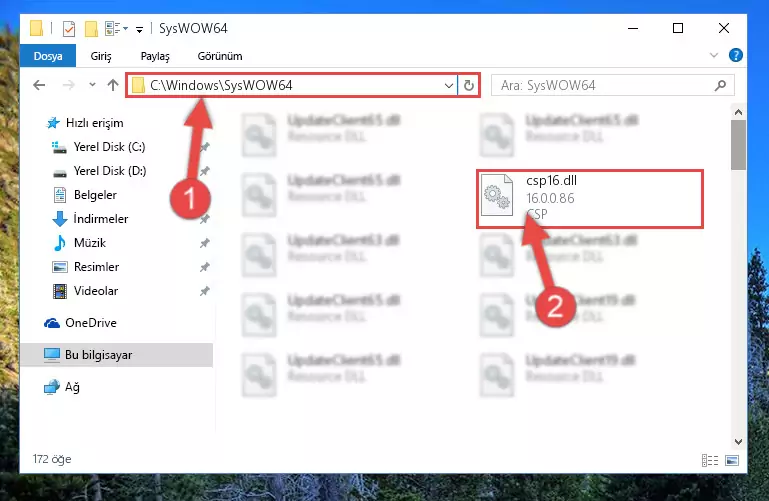Screen dimensions: 769x501
Task: Open the Resimler folder
Action: tap(96, 267)
